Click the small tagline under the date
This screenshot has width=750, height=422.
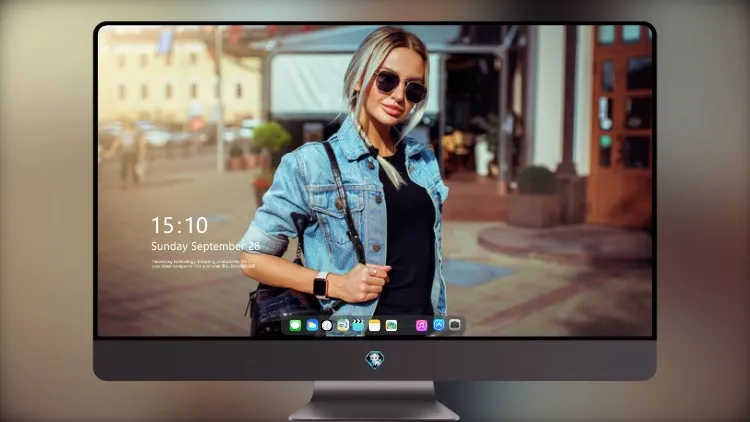click(203, 264)
